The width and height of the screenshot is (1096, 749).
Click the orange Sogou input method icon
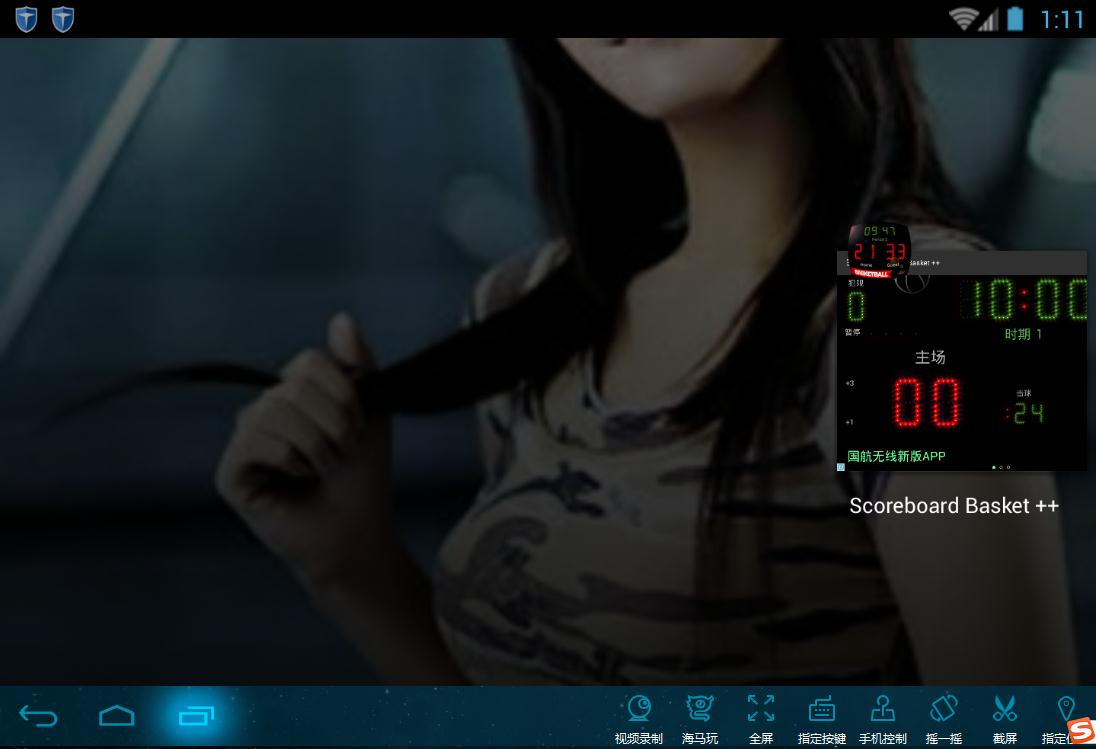1079,731
